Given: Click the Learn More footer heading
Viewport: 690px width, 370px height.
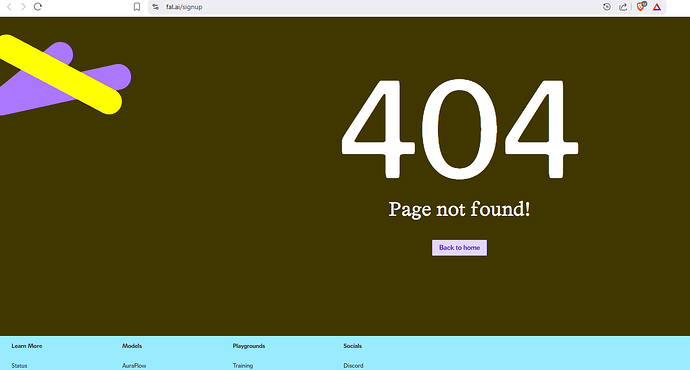Looking at the screenshot, I should pos(27,346).
